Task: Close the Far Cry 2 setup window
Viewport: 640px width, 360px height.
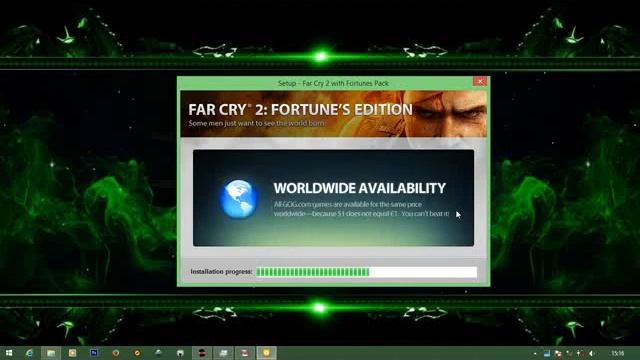Action: pyautogui.click(x=480, y=82)
